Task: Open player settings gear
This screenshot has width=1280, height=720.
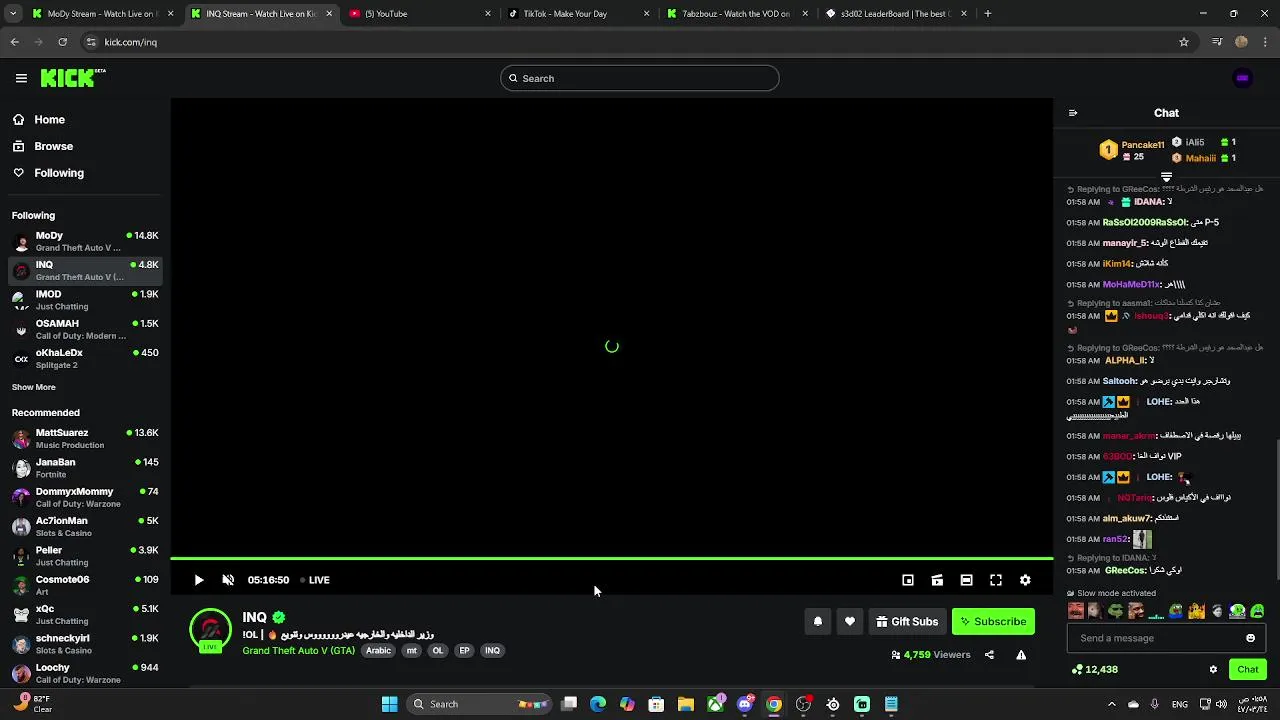Action: click(x=1025, y=580)
